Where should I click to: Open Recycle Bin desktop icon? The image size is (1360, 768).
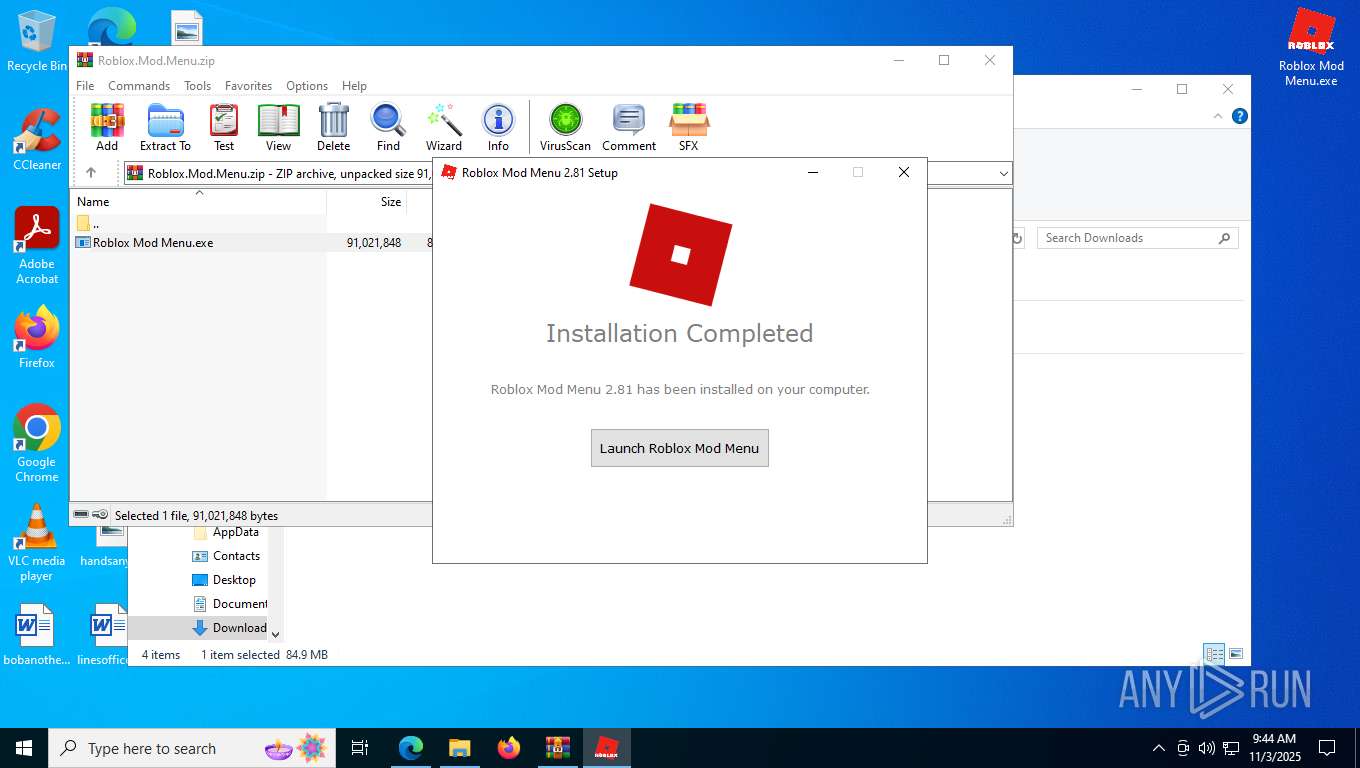tap(37, 42)
